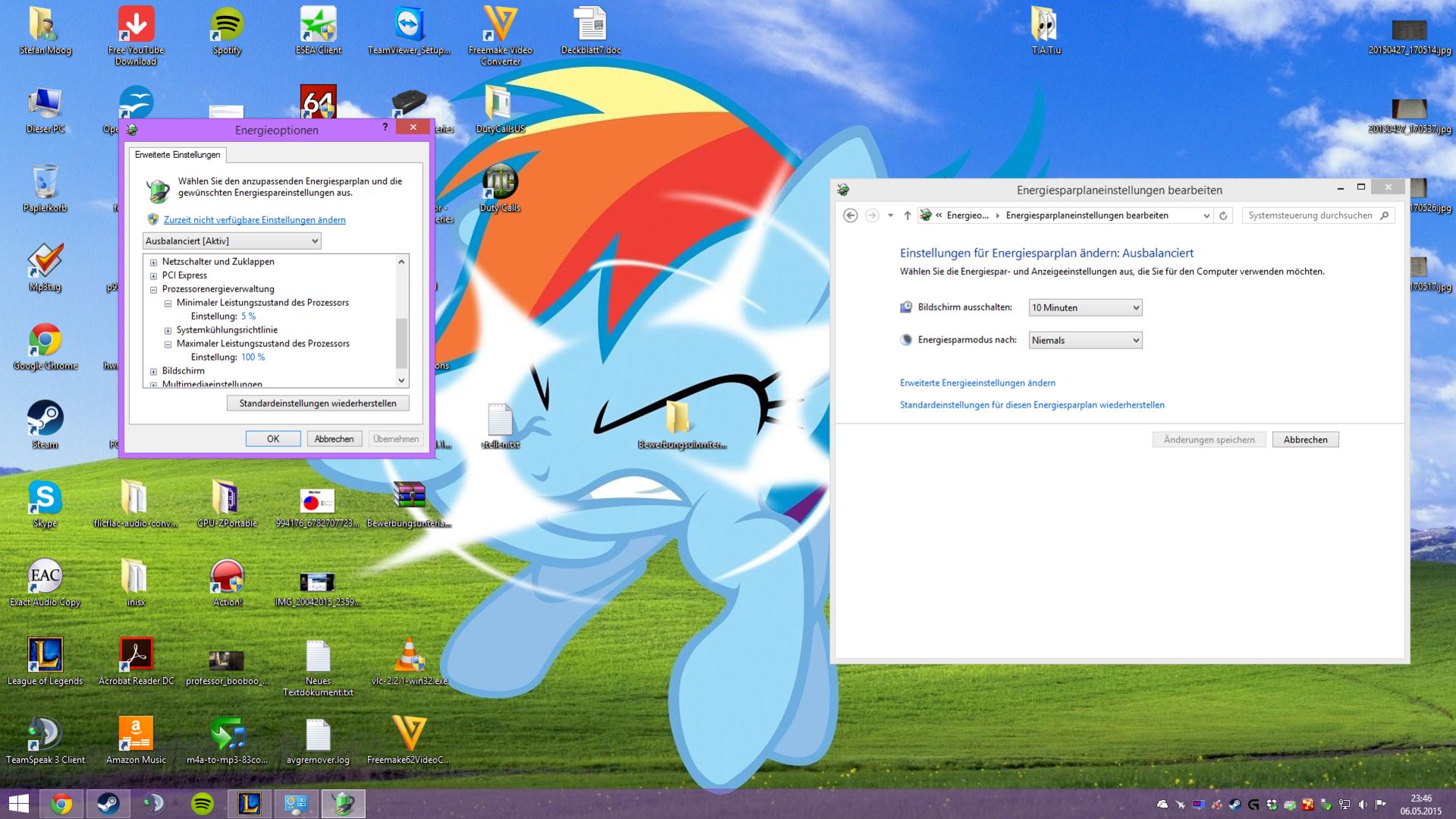Image resolution: width=1456 pixels, height=819 pixels.
Task: Open Free YouTube Download desktop icon
Action: [136, 36]
